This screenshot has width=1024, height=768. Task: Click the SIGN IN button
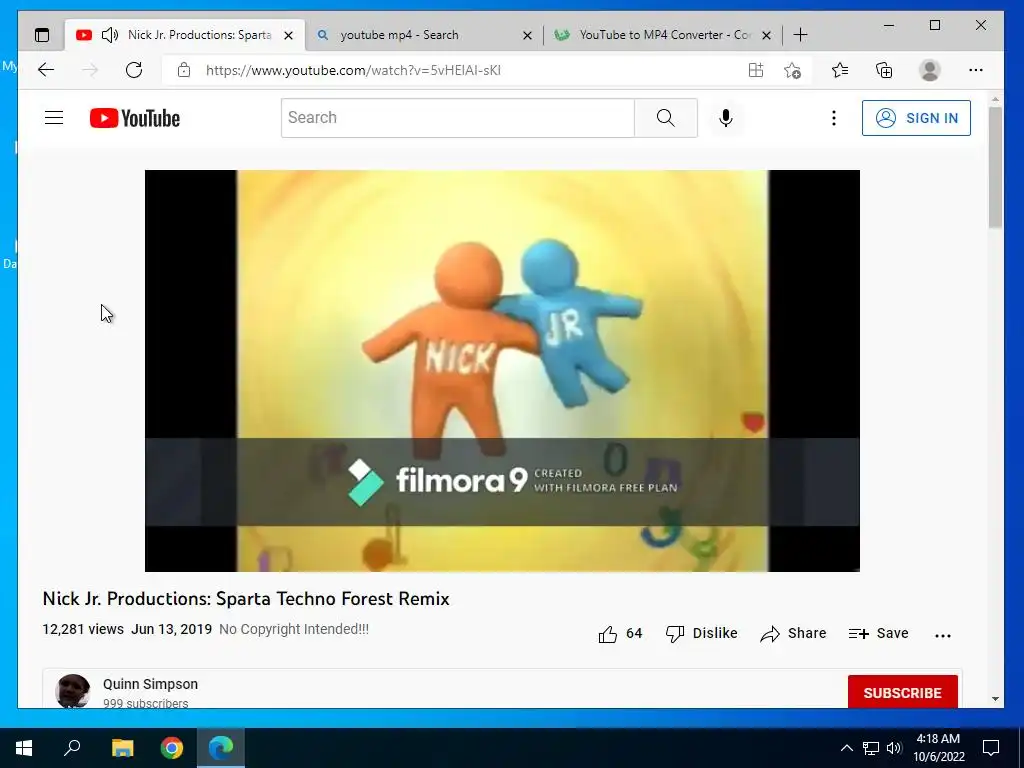tap(916, 118)
